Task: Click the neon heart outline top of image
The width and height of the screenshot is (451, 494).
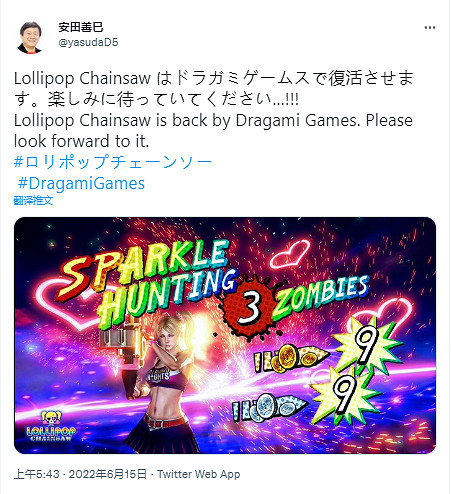Action: click(x=289, y=254)
